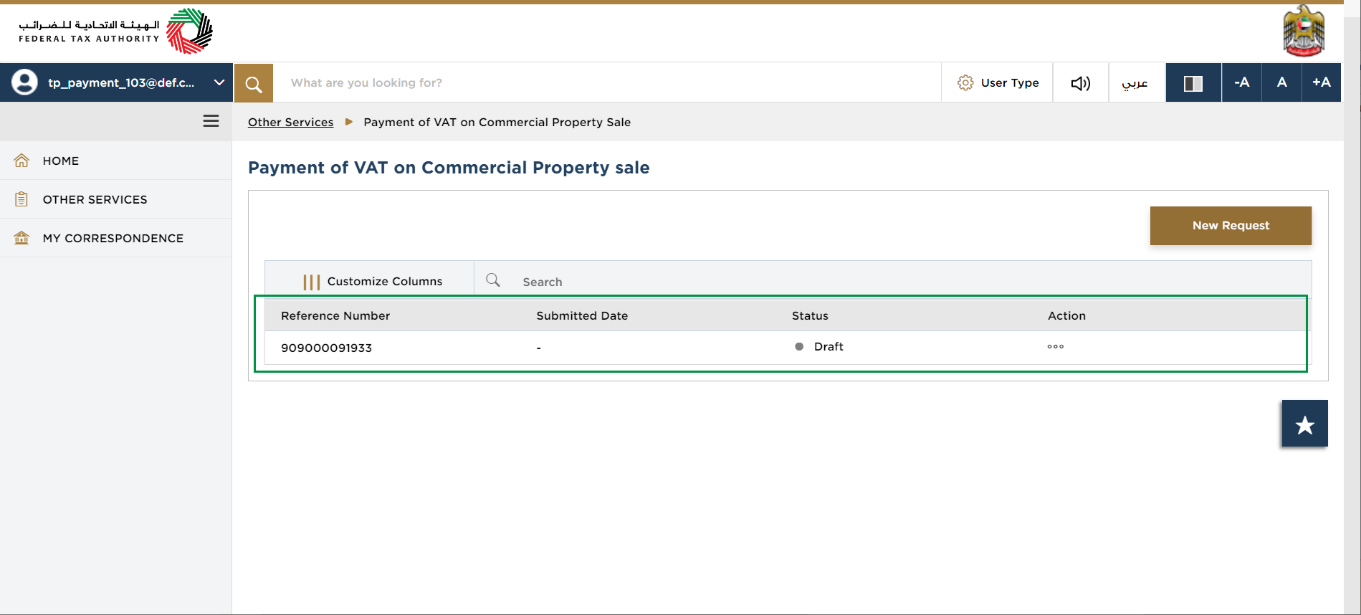The image size is (1361, 615).
Task: Increase font size with +A
Action: click(1321, 83)
